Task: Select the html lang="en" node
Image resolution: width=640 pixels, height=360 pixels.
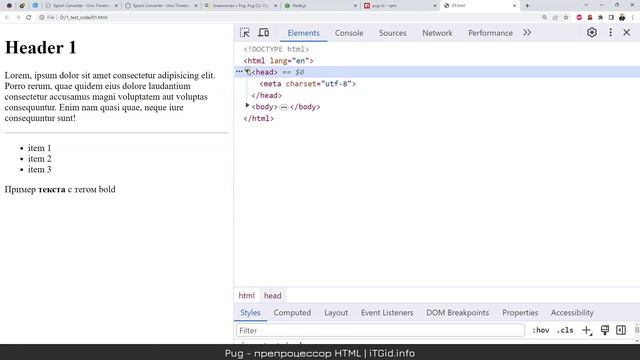Action: (278, 60)
